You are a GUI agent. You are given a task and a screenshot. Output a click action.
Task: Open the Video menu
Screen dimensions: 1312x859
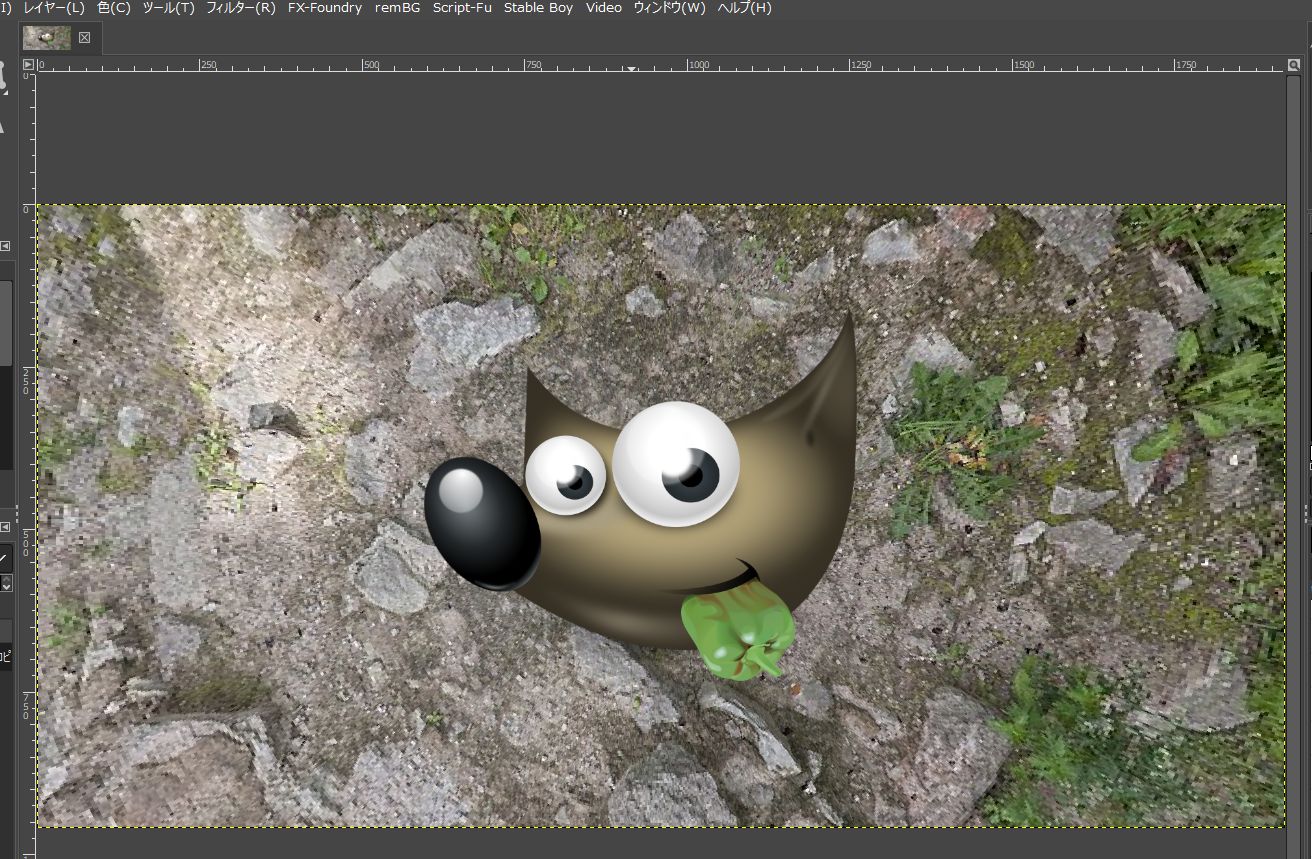click(x=603, y=8)
